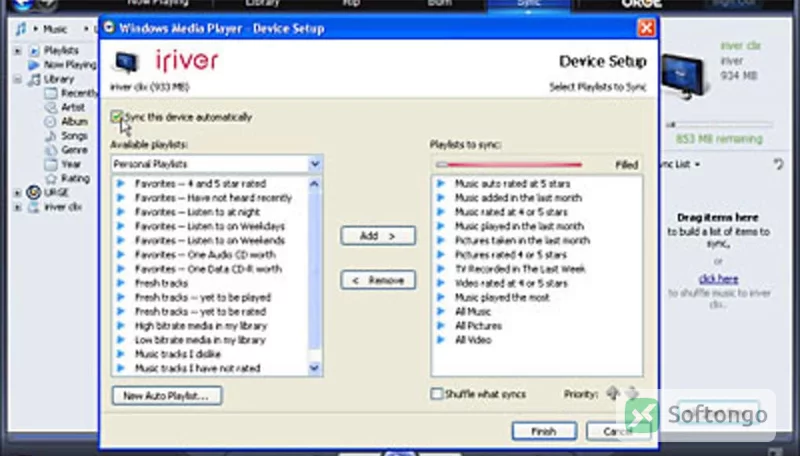Expand Playlists node in media library tree
Viewport: 800px width, 456px height.
click(x=18, y=50)
